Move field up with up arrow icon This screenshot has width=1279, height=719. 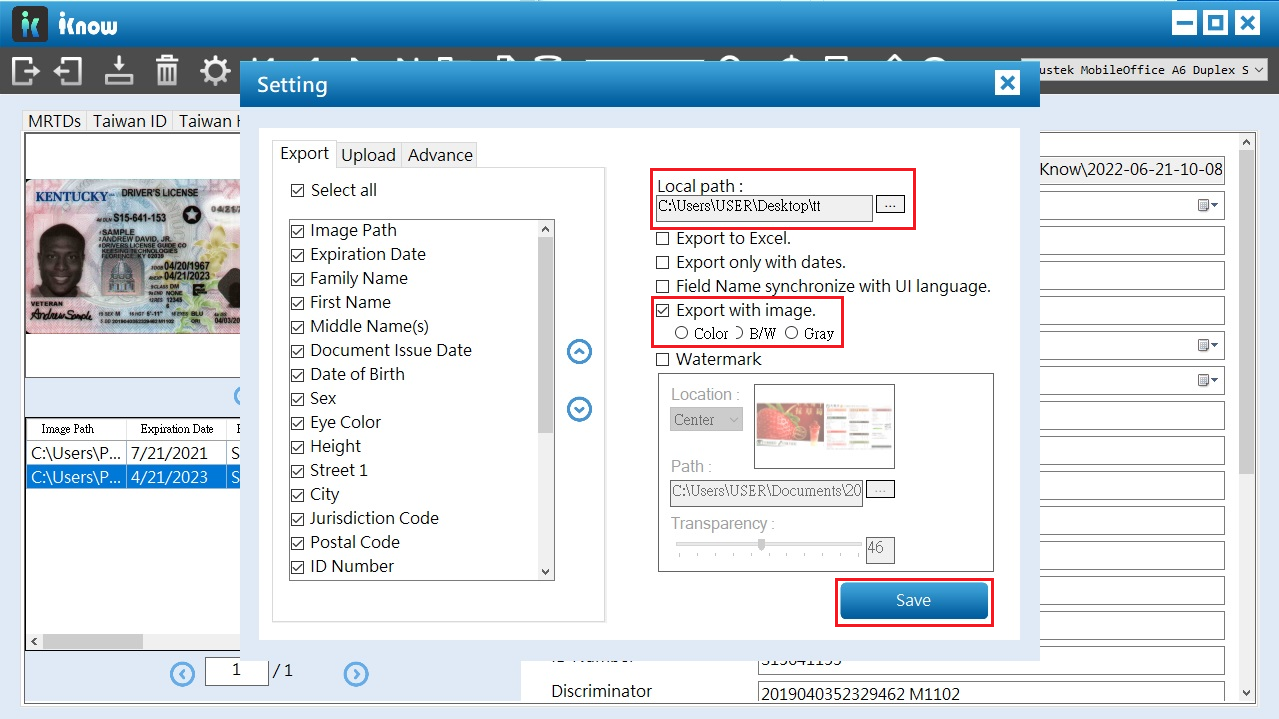579,352
